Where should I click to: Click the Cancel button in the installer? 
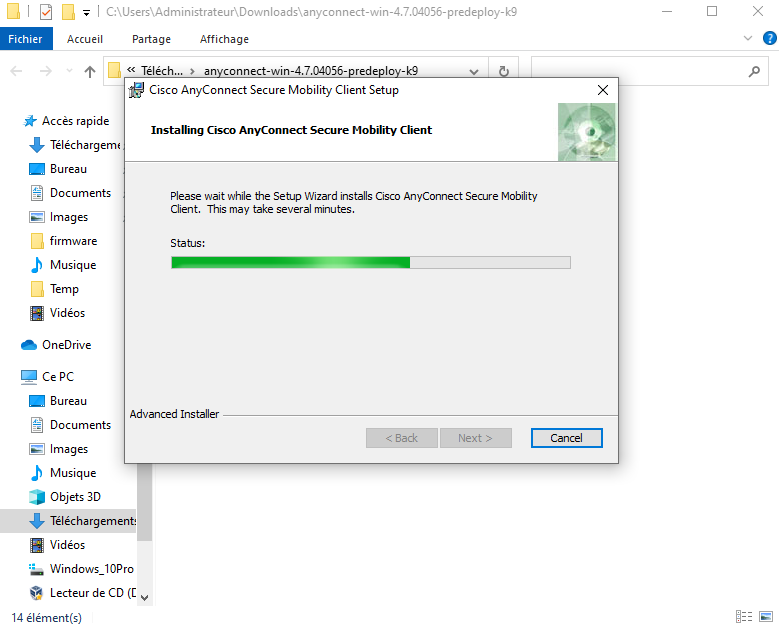pyautogui.click(x=566, y=438)
